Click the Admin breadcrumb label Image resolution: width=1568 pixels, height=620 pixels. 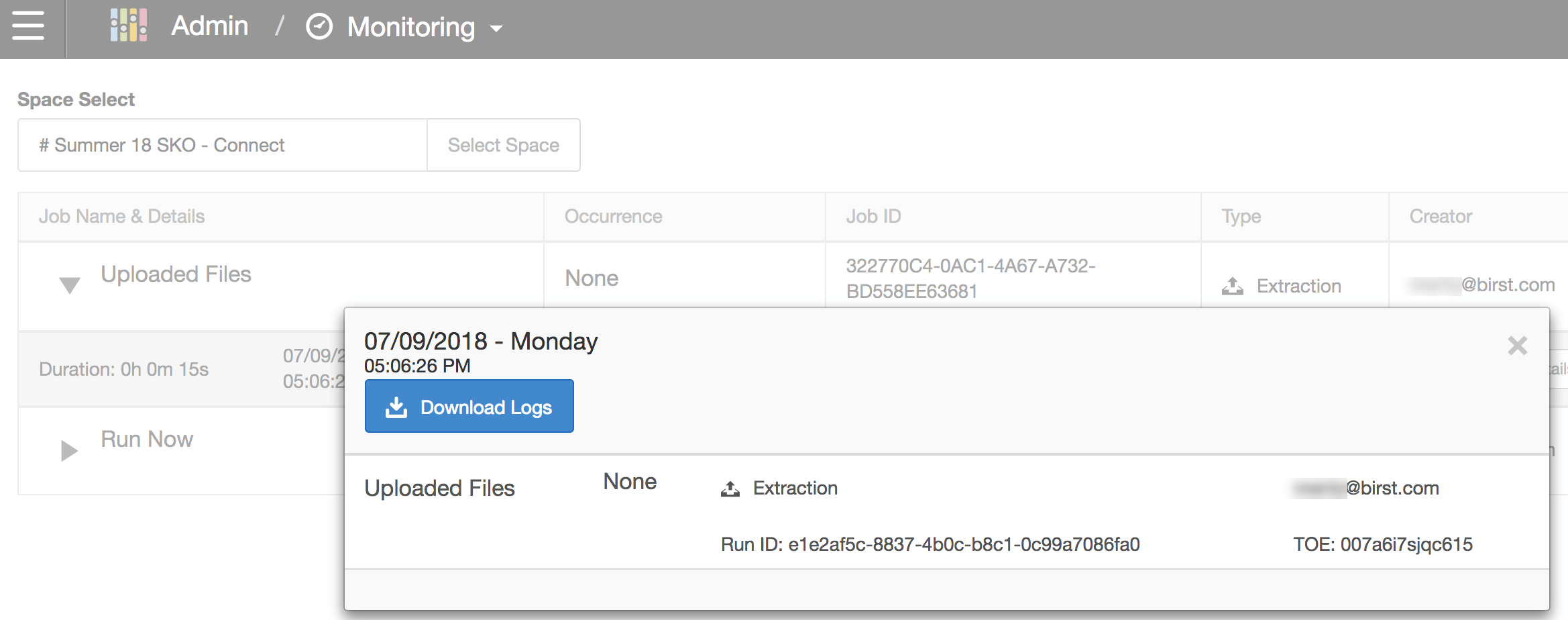tap(209, 27)
